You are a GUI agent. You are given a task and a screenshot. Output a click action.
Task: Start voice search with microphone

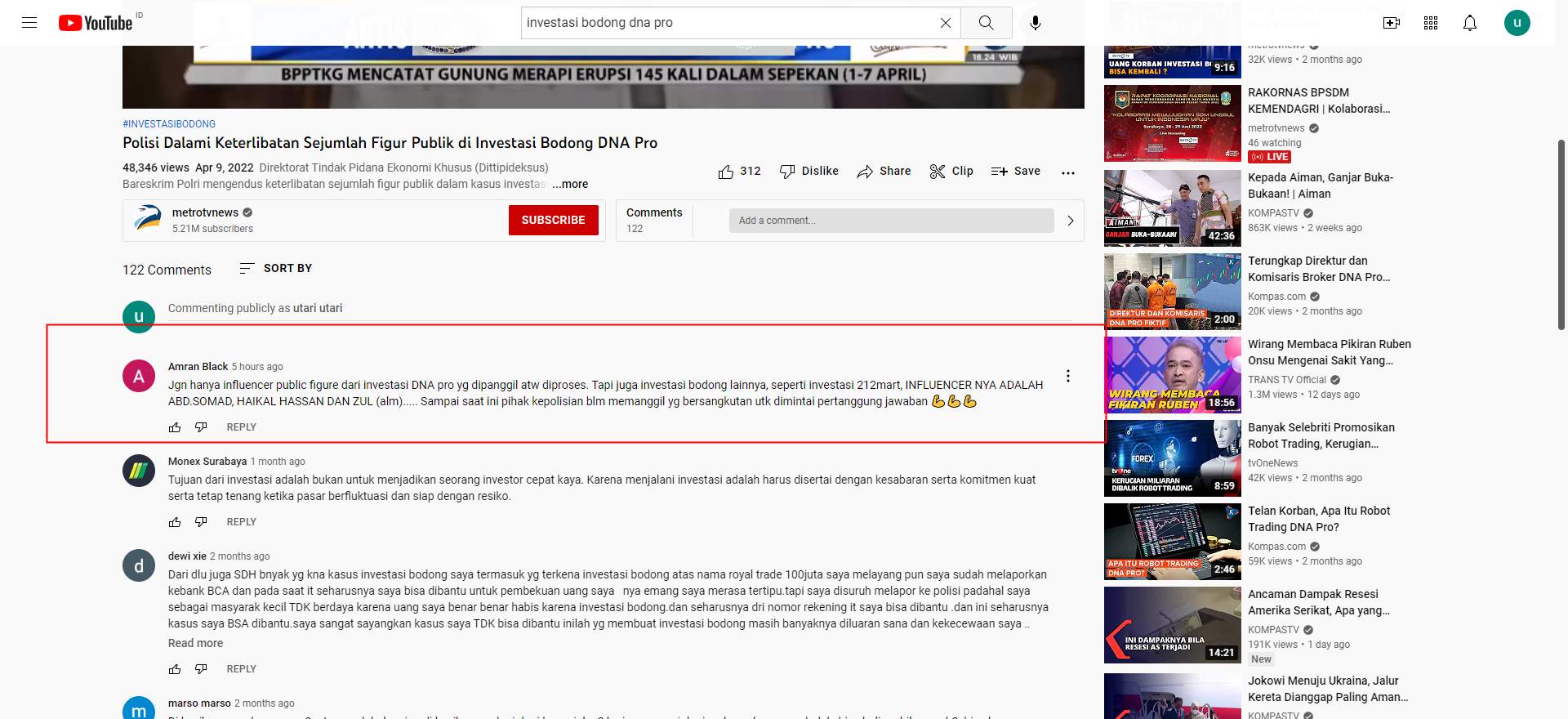coord(1036,23)
